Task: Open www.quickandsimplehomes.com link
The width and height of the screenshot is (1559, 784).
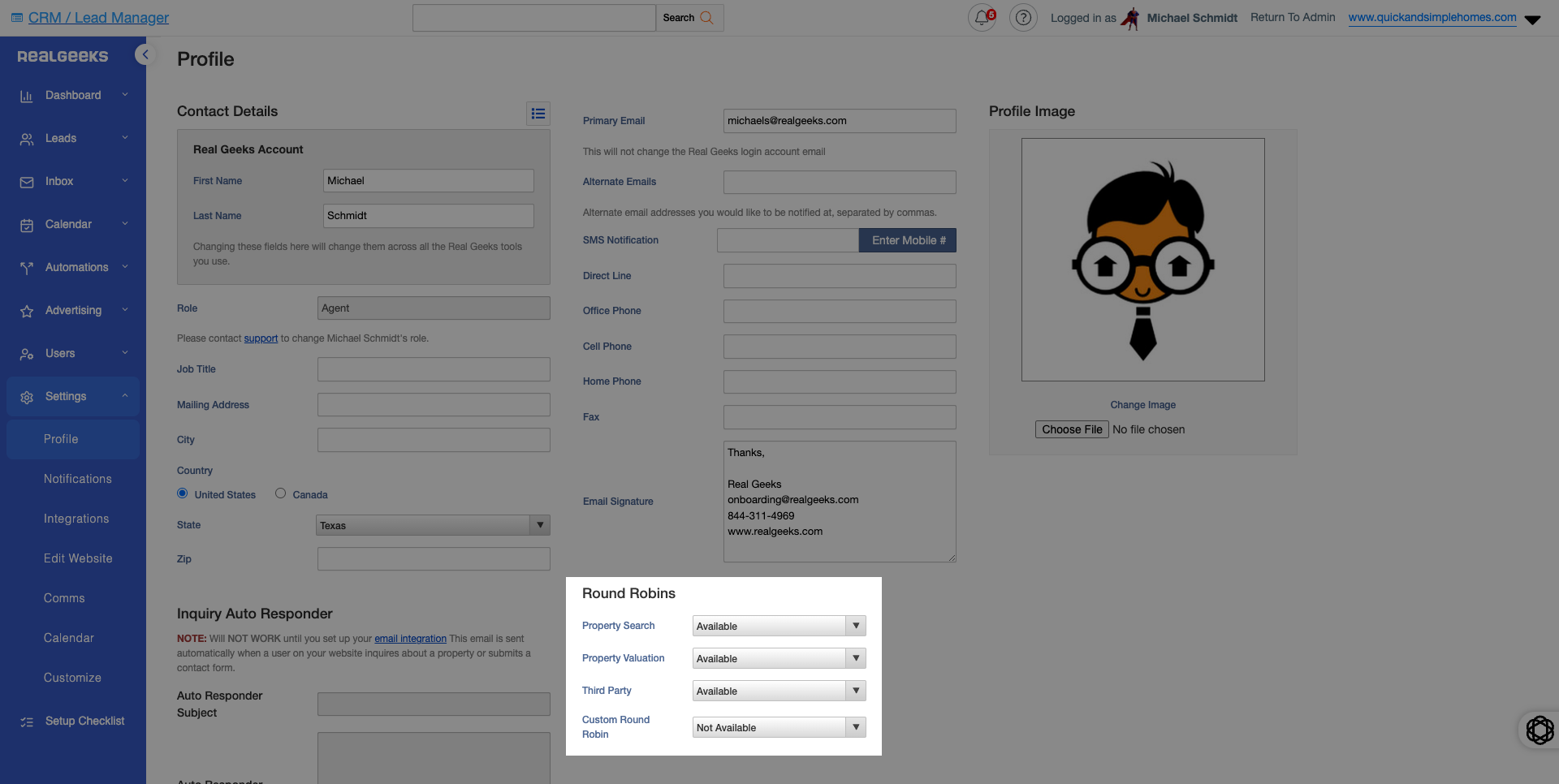Action: click(x=1432, y=17)
